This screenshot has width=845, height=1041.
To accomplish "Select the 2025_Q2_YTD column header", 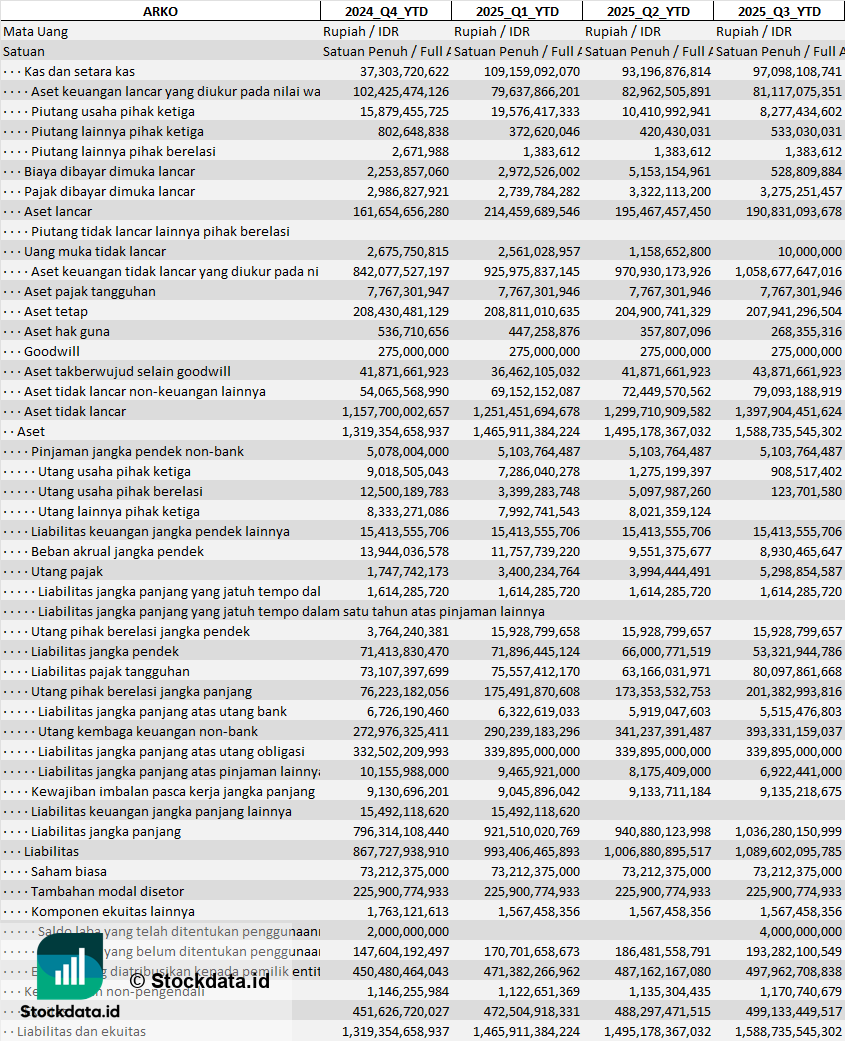I will coord(648,11).
